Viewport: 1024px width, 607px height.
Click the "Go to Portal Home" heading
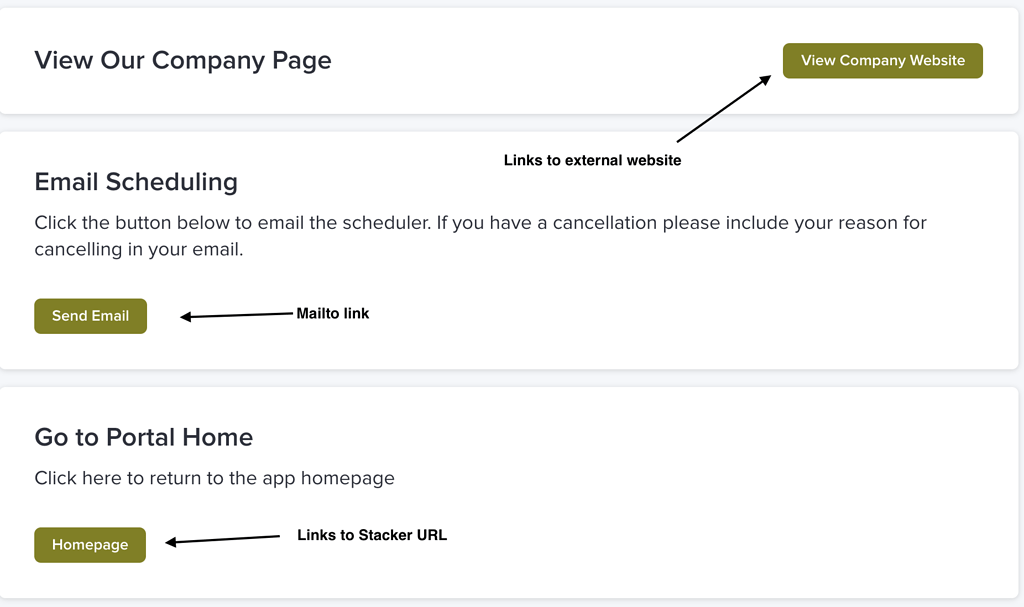pyautogui.click(x=143, y=437)
